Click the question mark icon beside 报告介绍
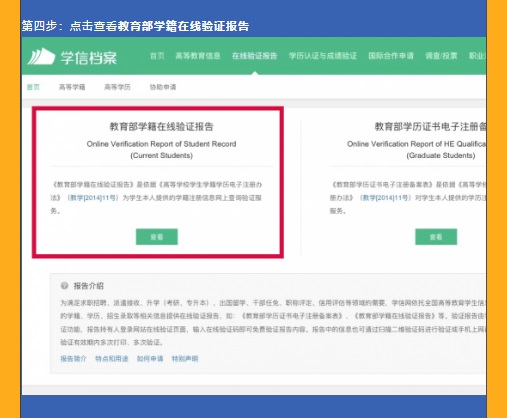 click(64, 286)
